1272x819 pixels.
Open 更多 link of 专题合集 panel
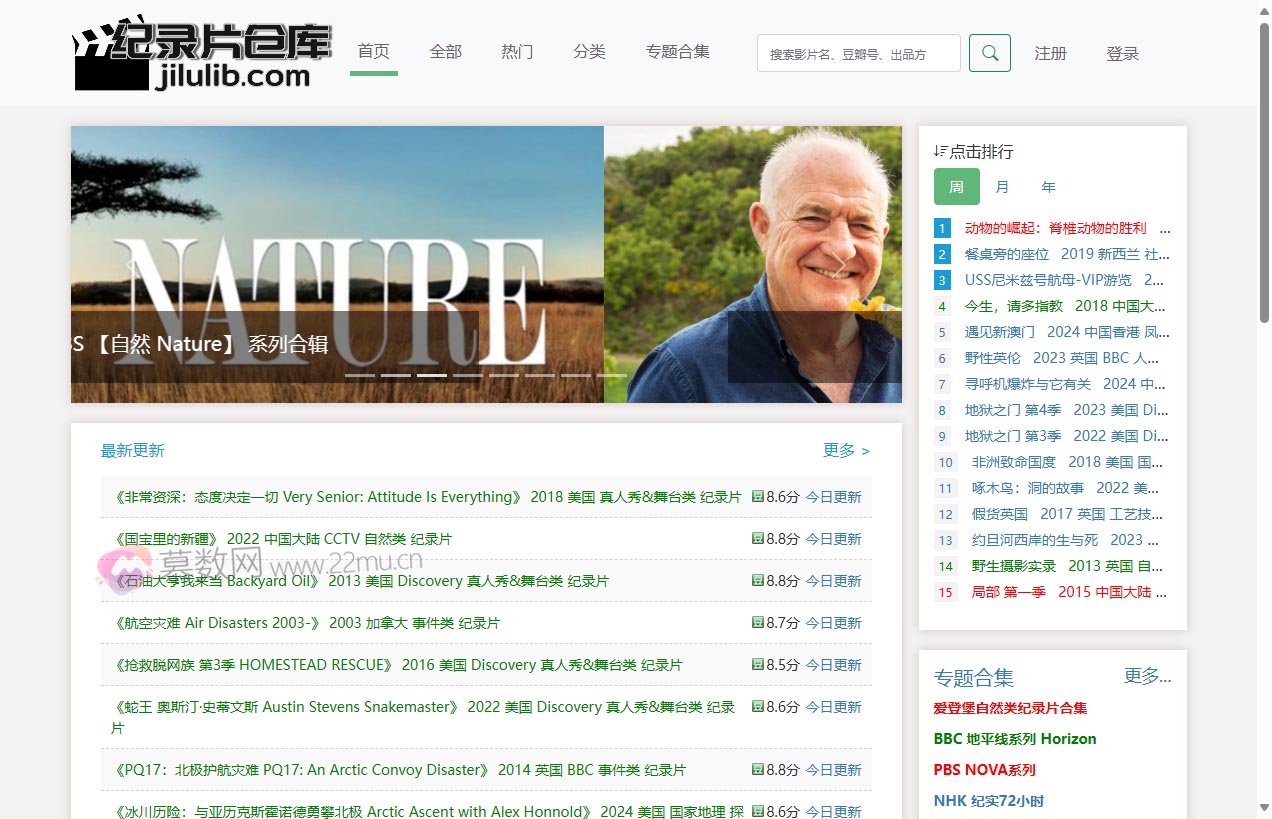[1149, 677]
